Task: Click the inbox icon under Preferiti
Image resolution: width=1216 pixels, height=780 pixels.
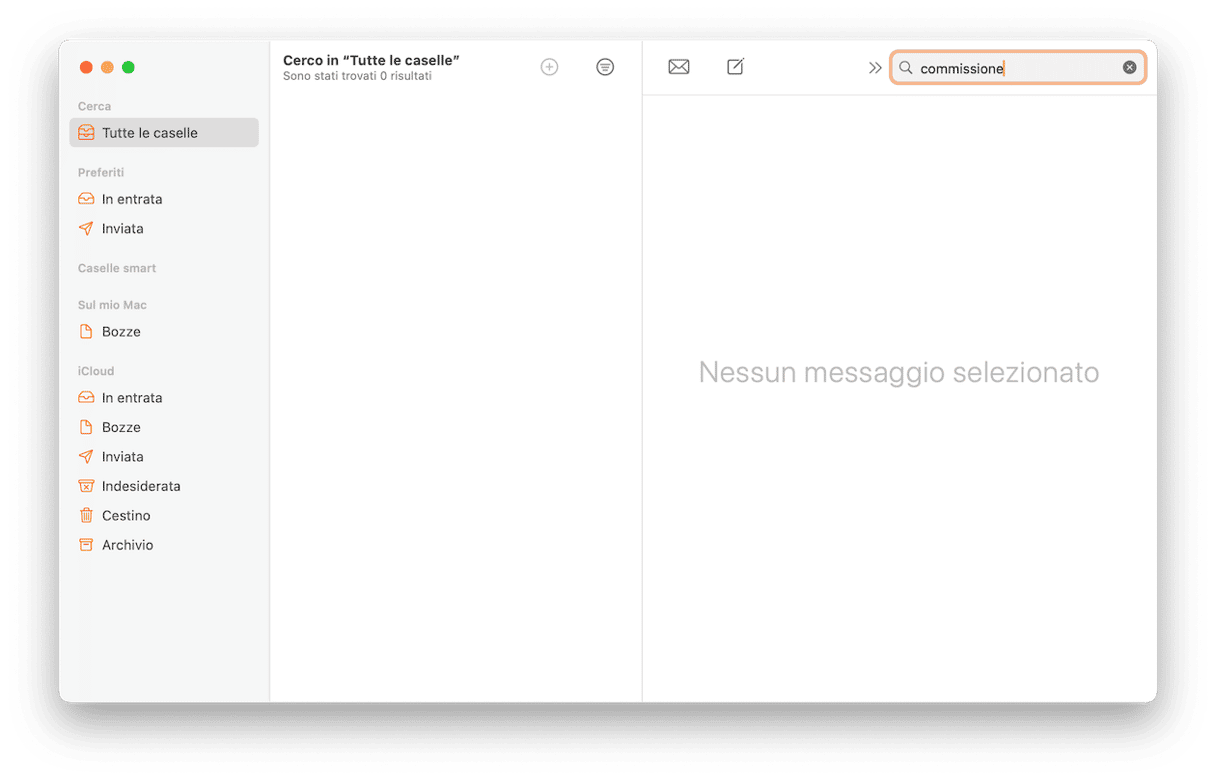Action: pyautogui.click(x=86, y=199)
